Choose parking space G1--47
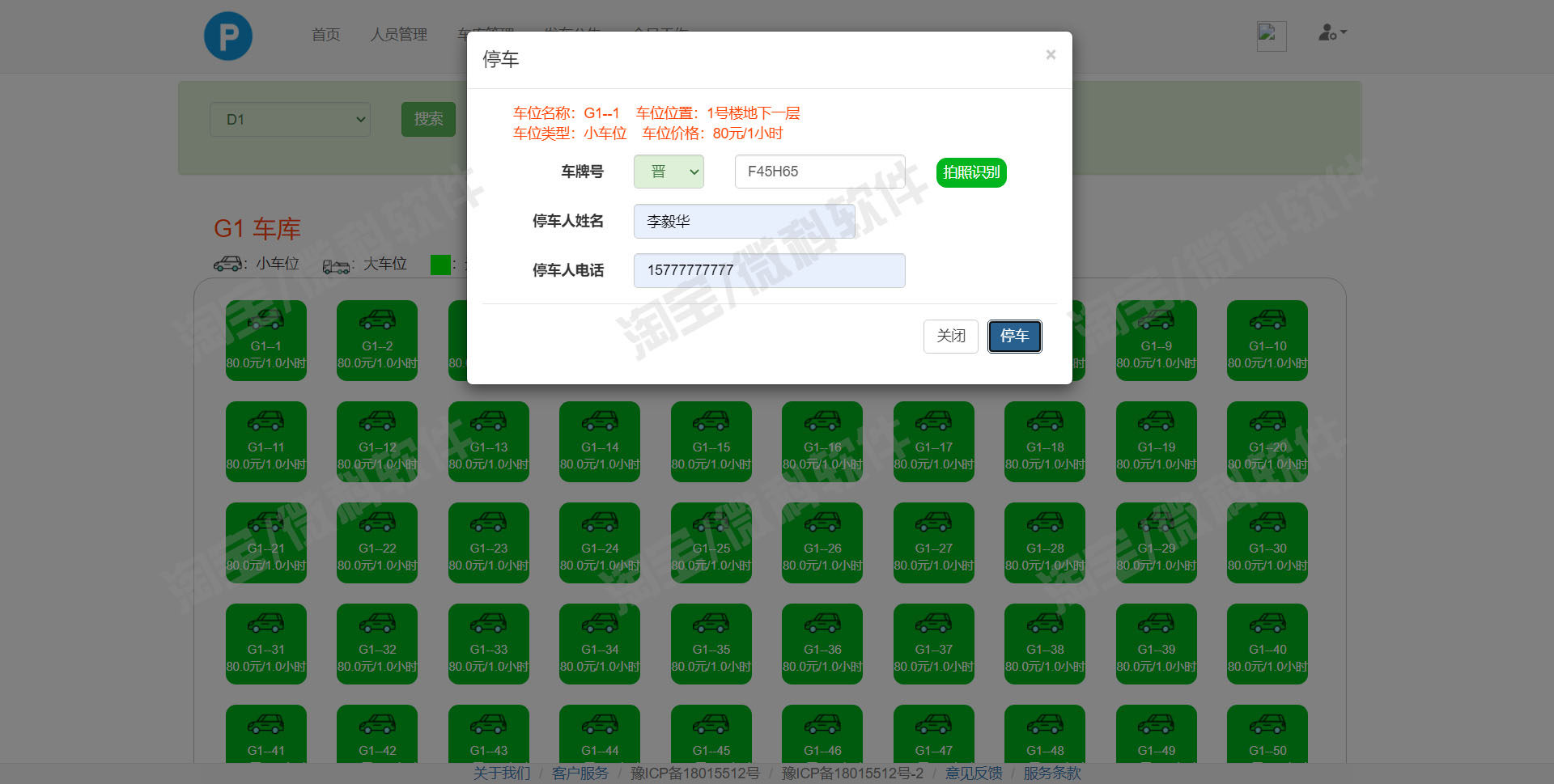 934,734
